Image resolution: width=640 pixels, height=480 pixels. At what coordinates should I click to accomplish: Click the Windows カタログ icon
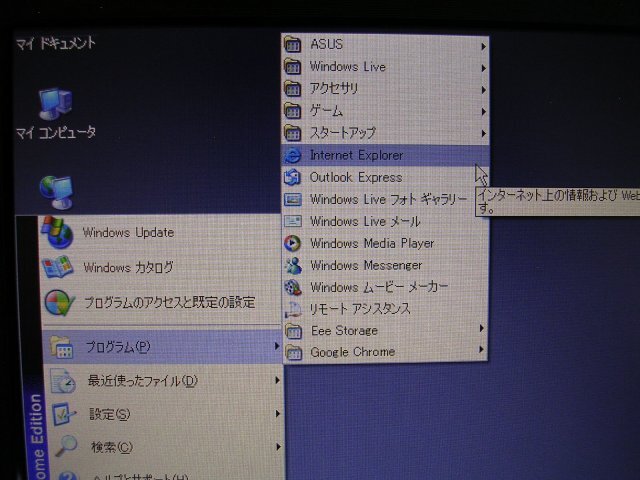58,267
